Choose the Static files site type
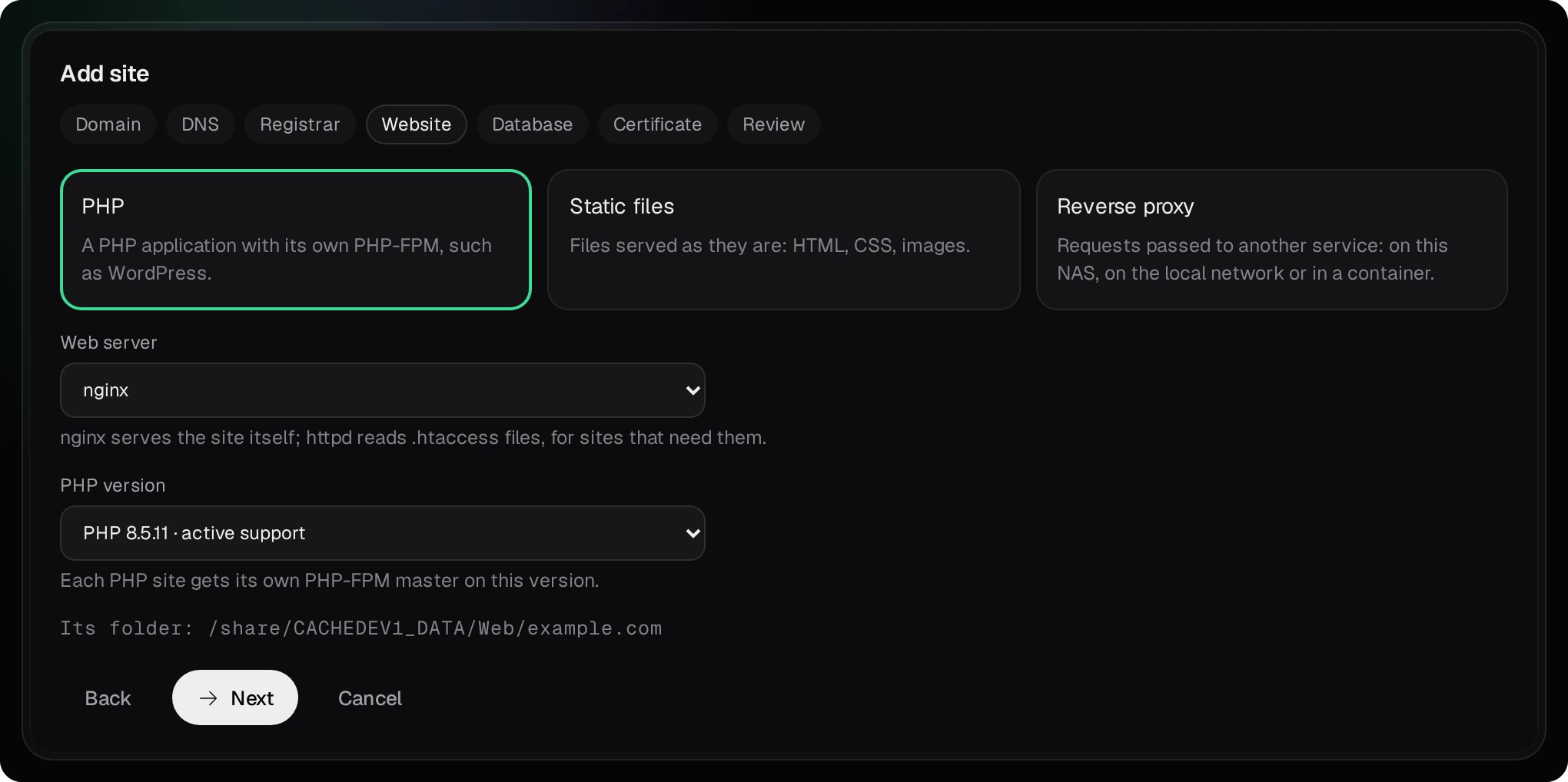Screen dimensions: 1568x782 tap(784, 240)
